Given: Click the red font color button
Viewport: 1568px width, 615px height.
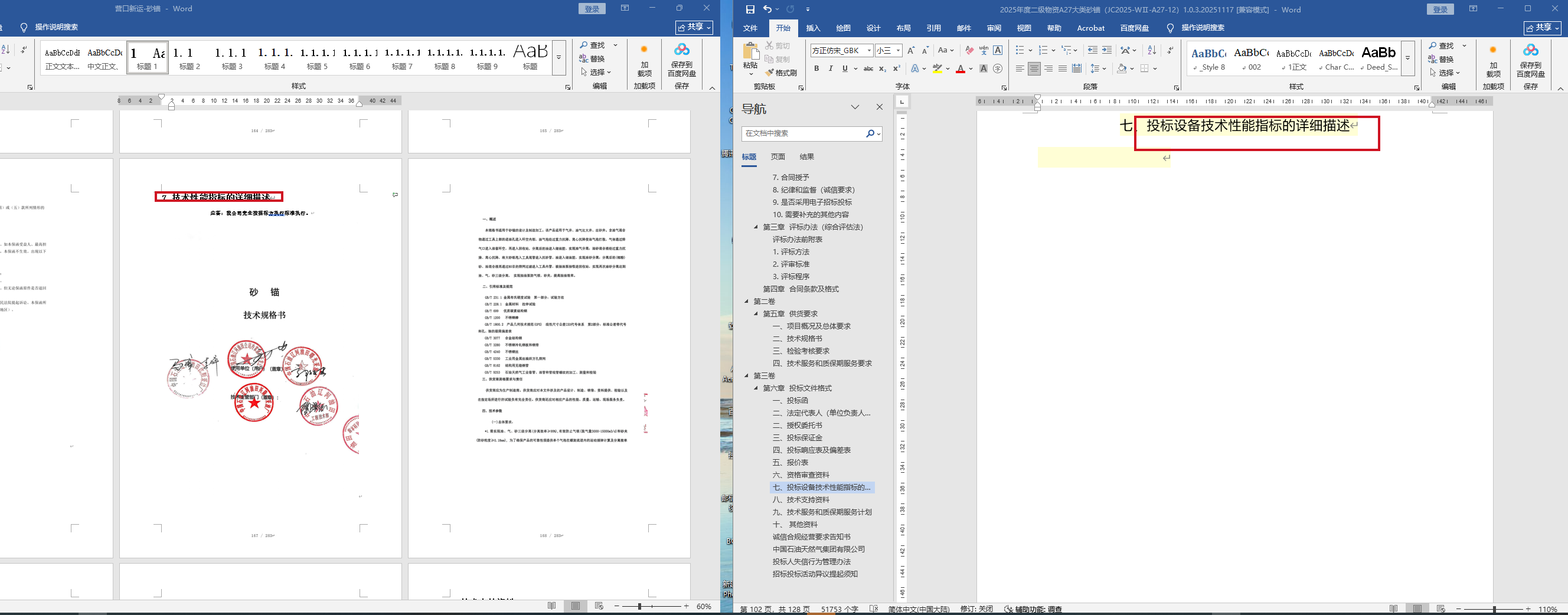Looking at the screenshot, I should 961,68.
